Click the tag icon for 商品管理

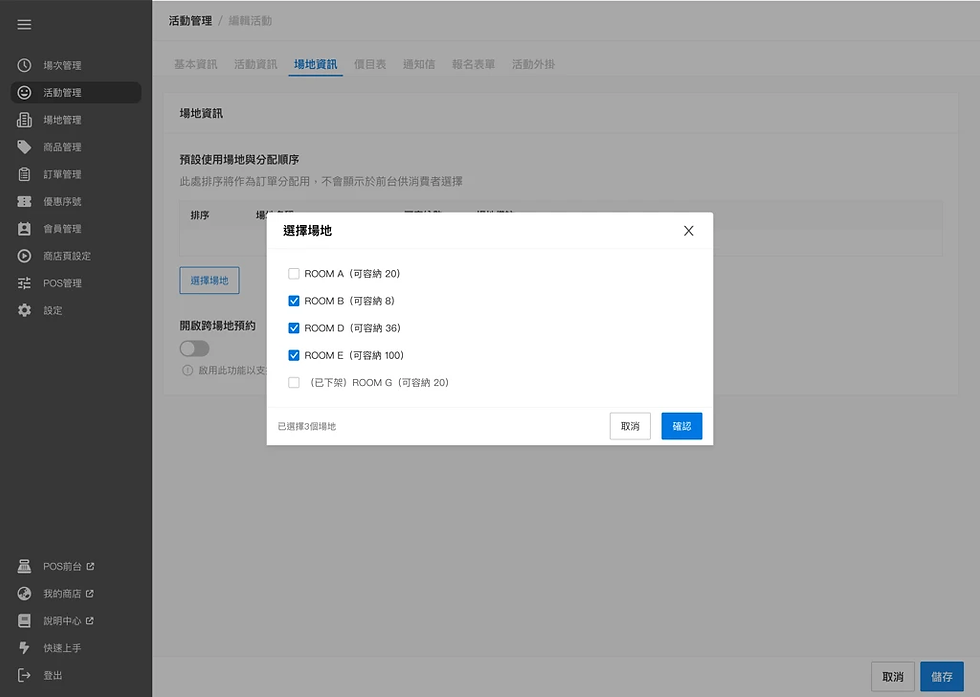(24, 147)
